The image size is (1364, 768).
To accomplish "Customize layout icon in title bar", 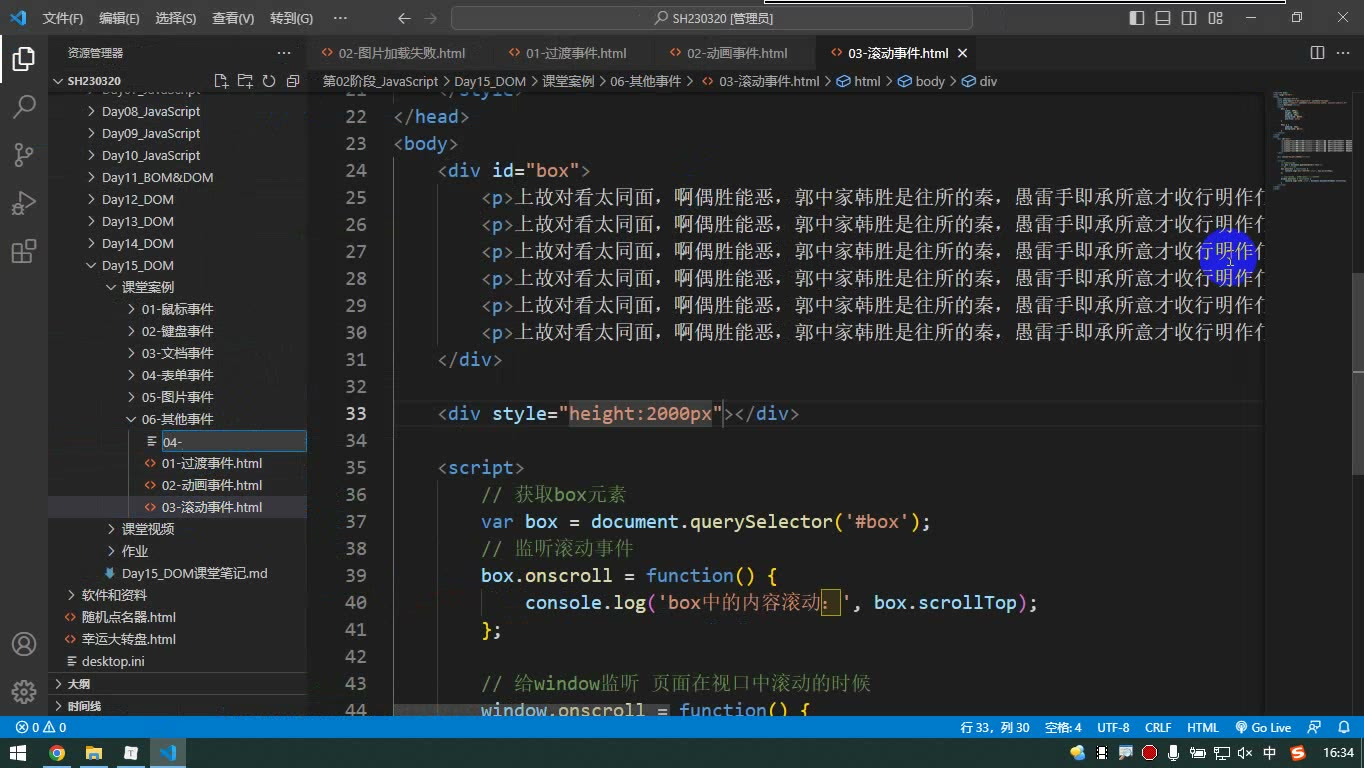I will coord(1215,18).
